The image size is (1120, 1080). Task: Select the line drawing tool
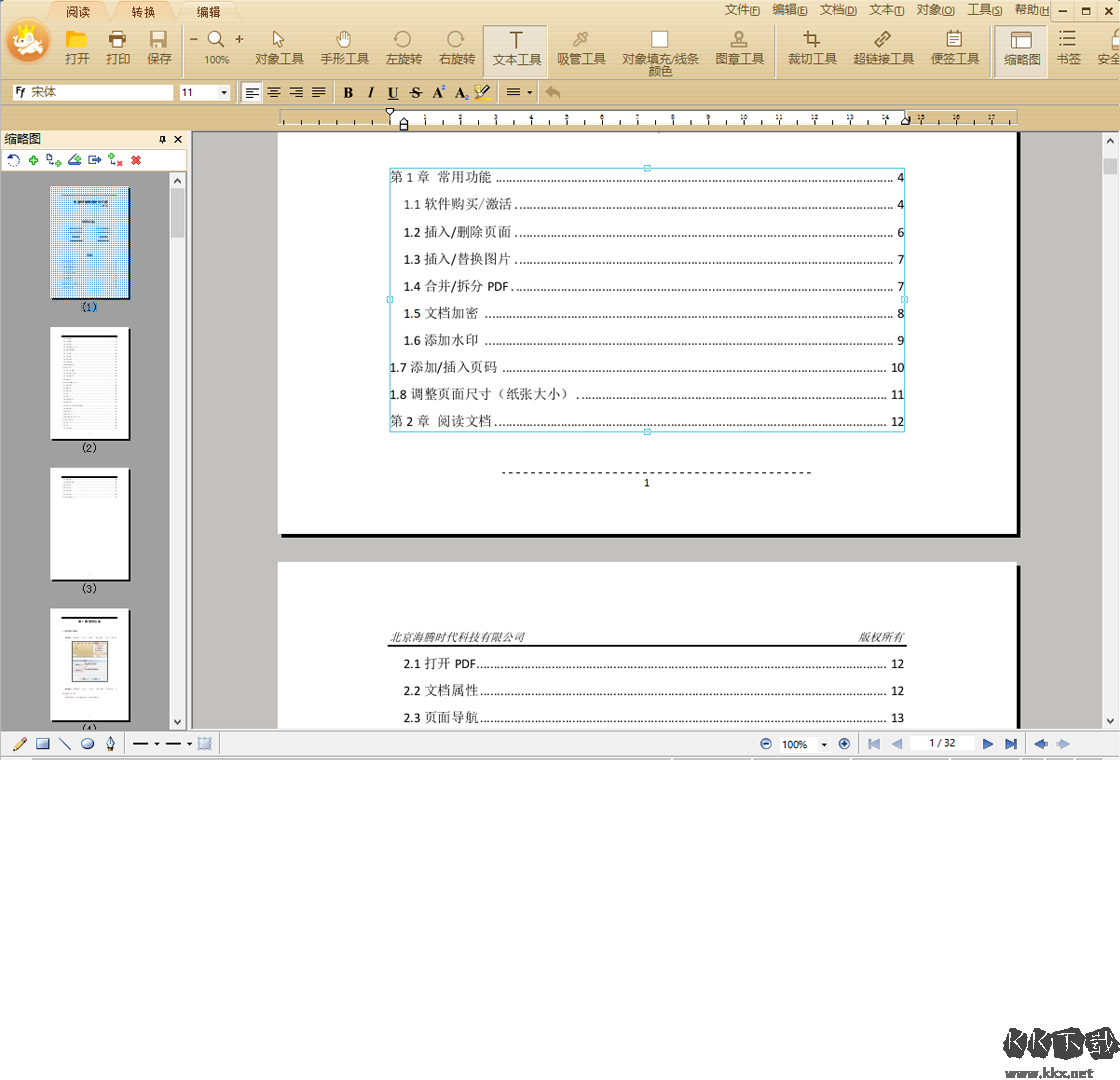[65, 744]
